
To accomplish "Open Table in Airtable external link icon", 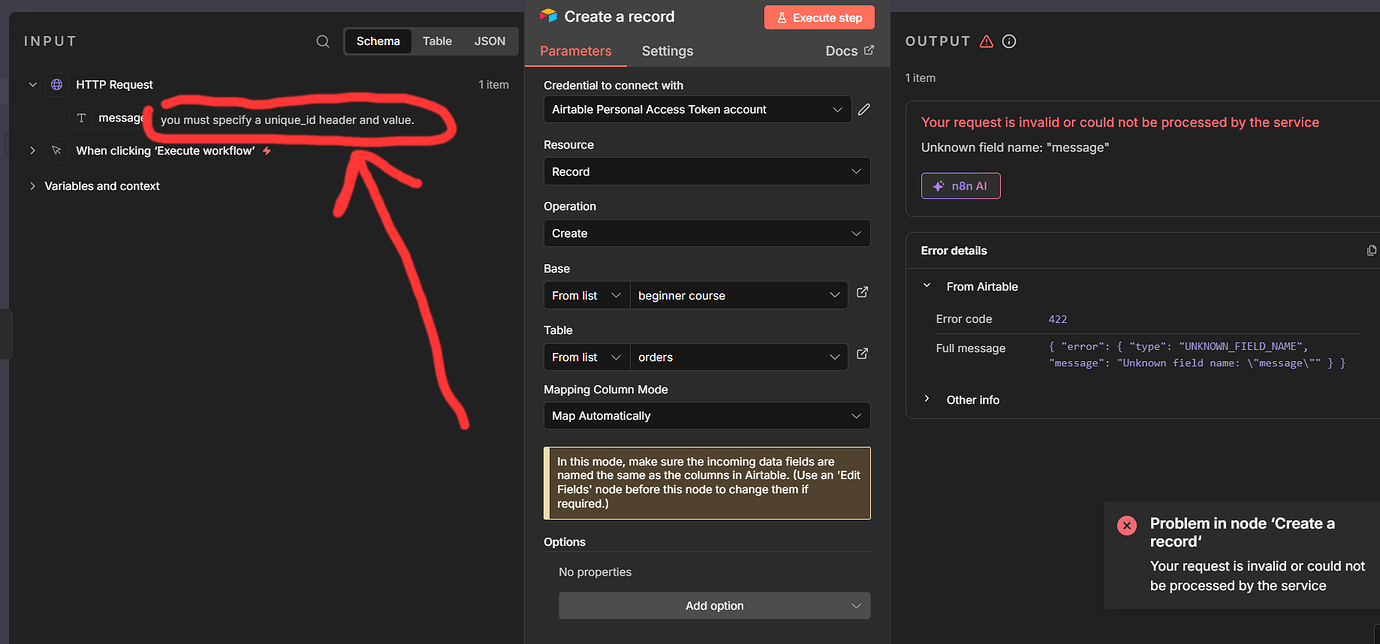I will coord(862,355).
